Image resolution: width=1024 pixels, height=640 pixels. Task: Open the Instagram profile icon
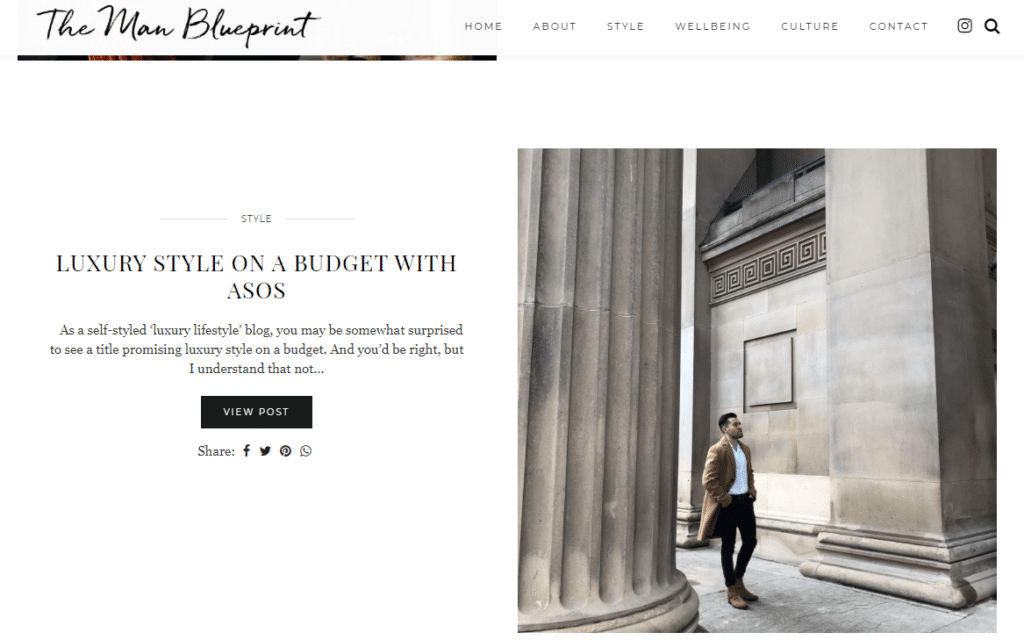pyautogui.click(x=964, y=26)
